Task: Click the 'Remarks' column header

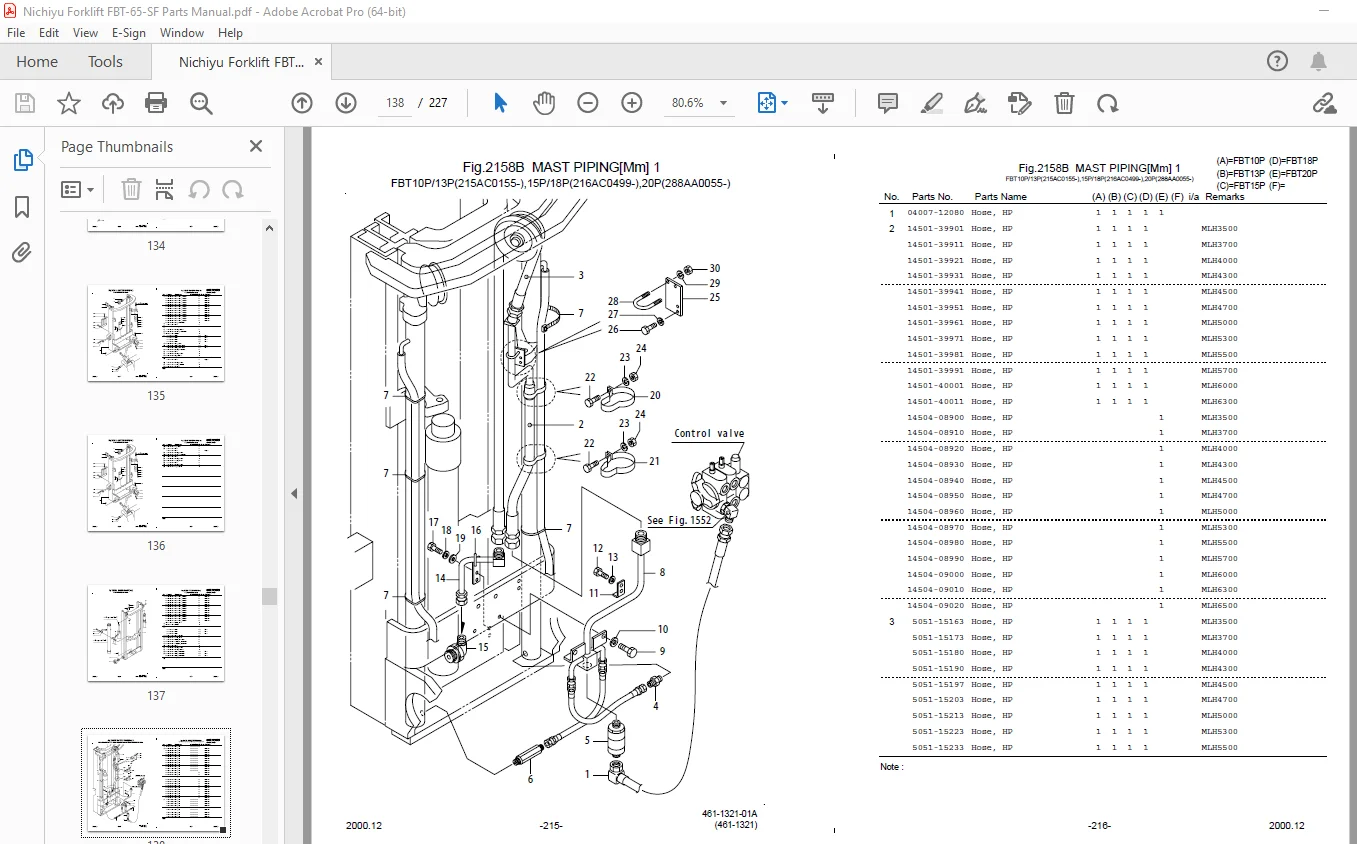Action: tap(1225, 197)
